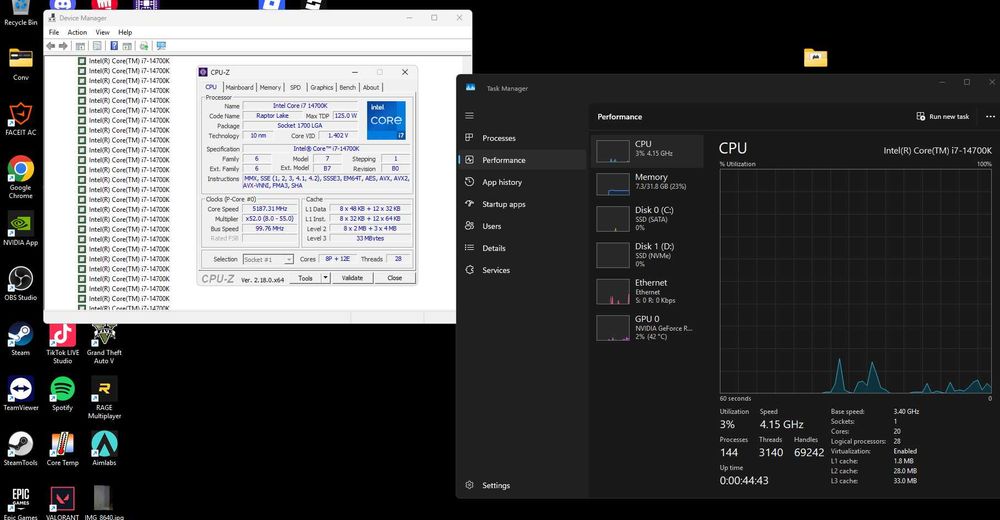Select the Ethernet performance item
Viewport: 1000px width, 520px height.
click(647, 291)
